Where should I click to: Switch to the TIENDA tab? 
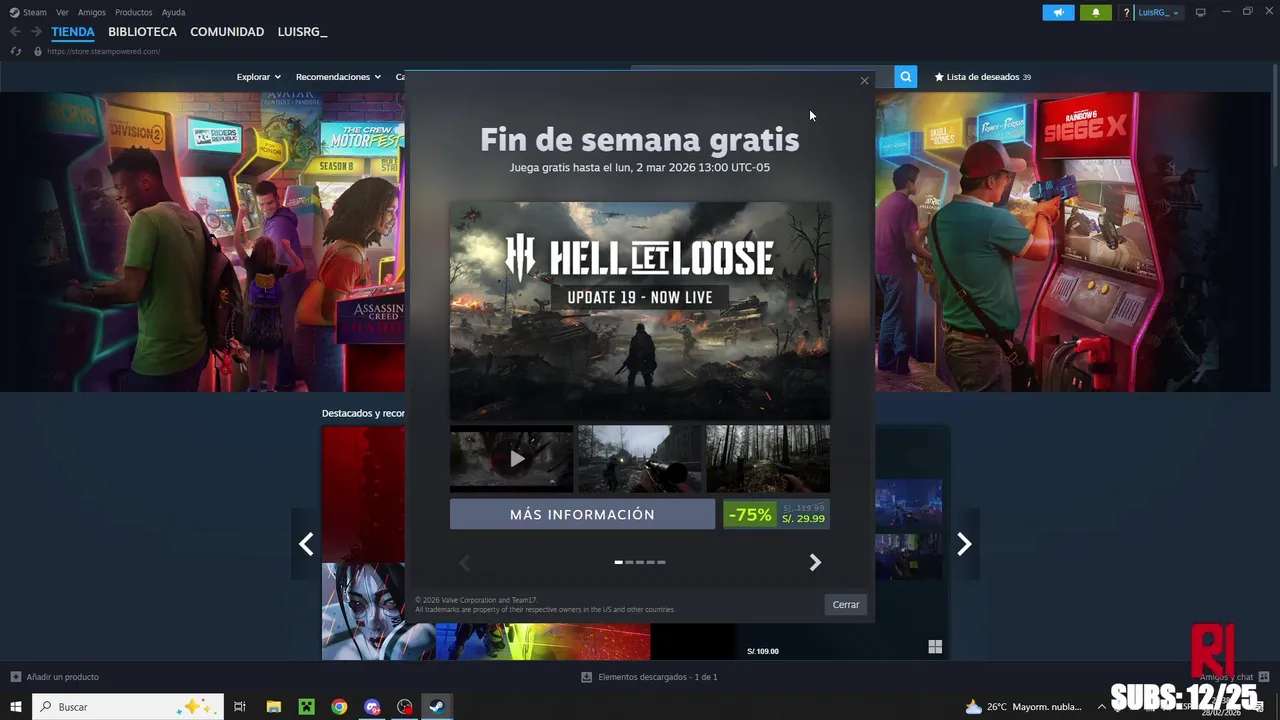pyautogui.click(x=73, y=32)
